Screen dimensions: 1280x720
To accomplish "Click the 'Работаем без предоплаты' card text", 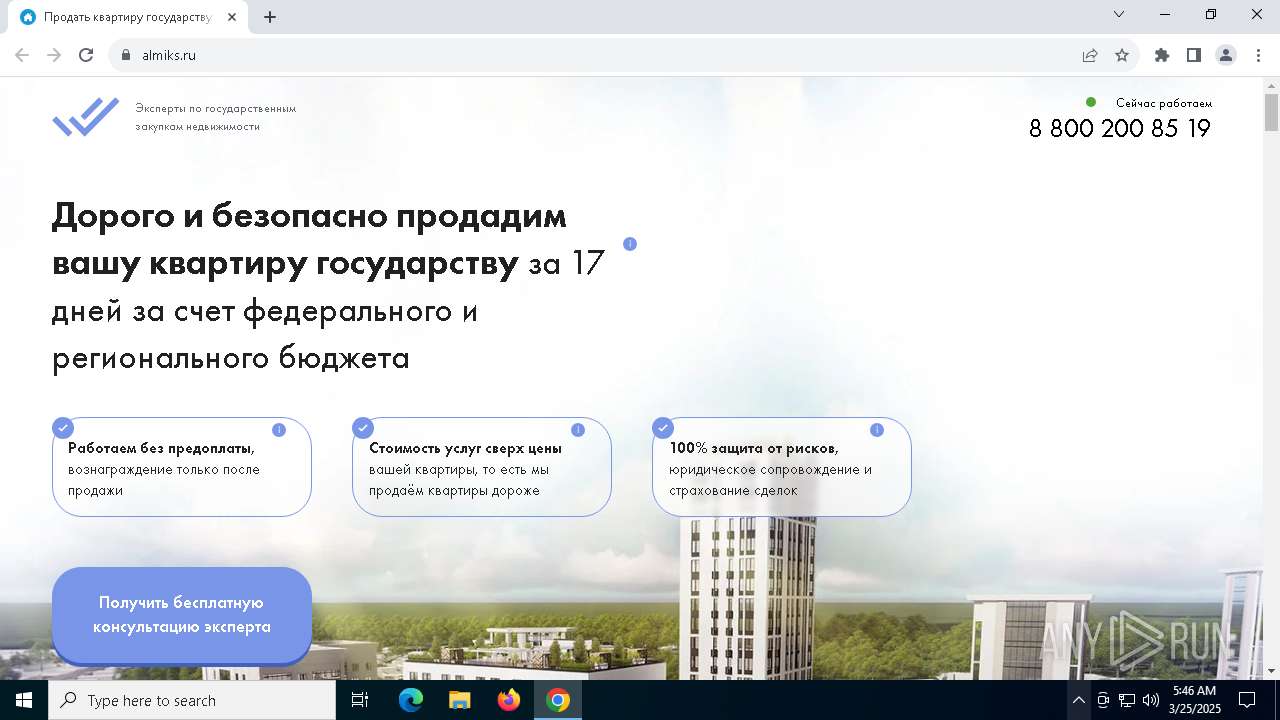I will pyautogui.click(x=164, y=469).
